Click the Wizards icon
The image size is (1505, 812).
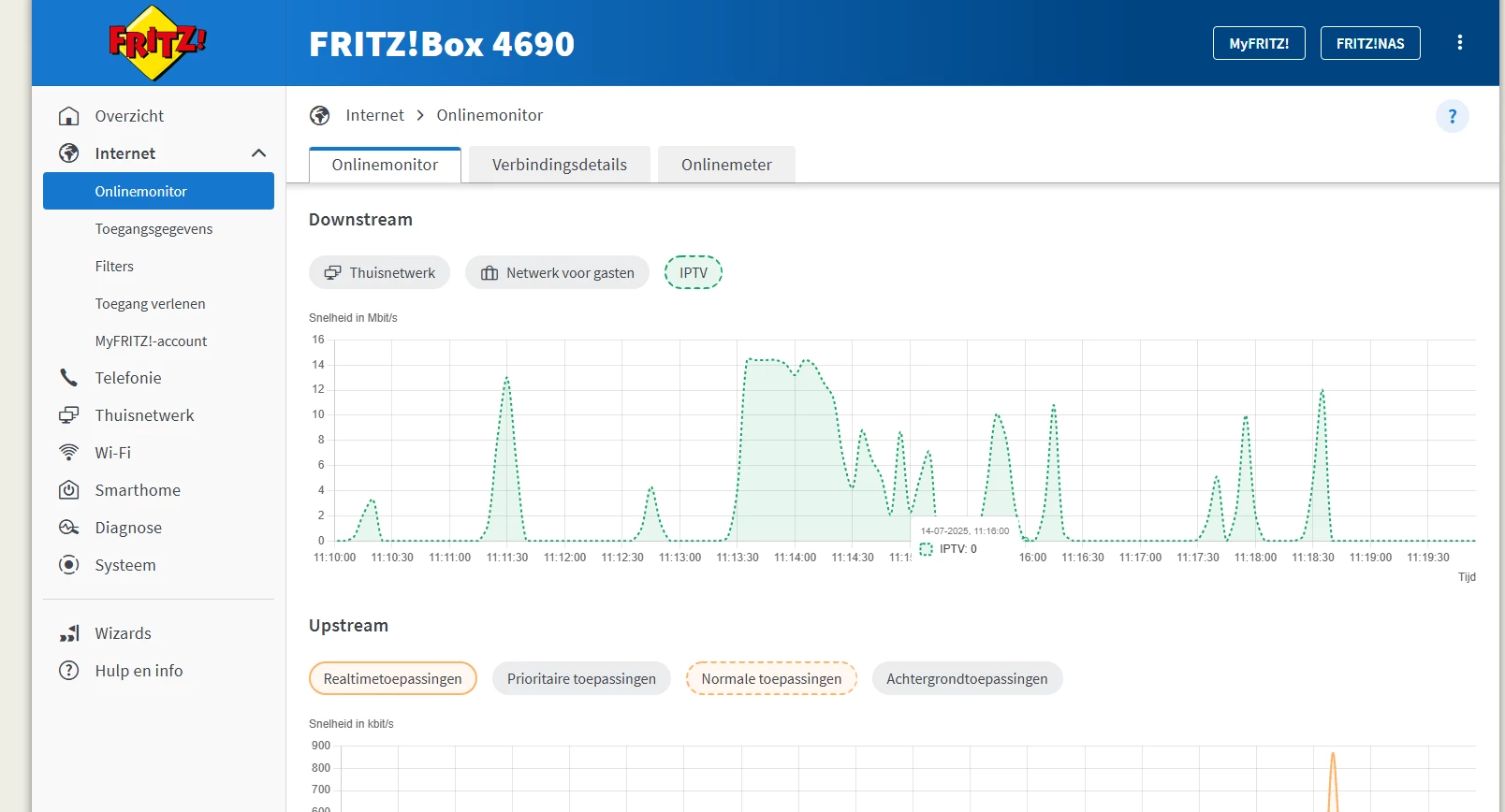[x=68, y=633]
